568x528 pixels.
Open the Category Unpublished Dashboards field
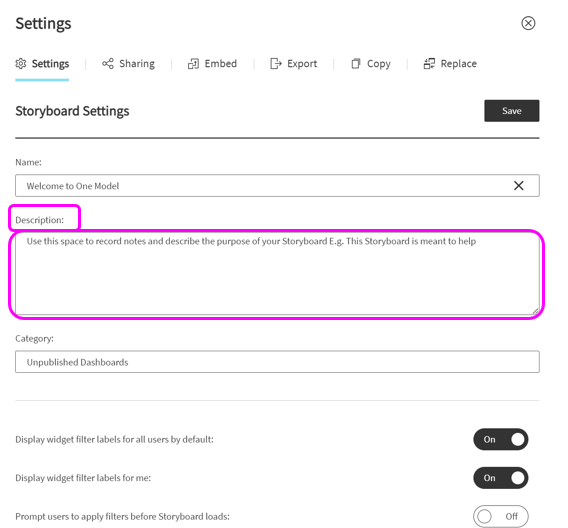click(x=277, y=362)
